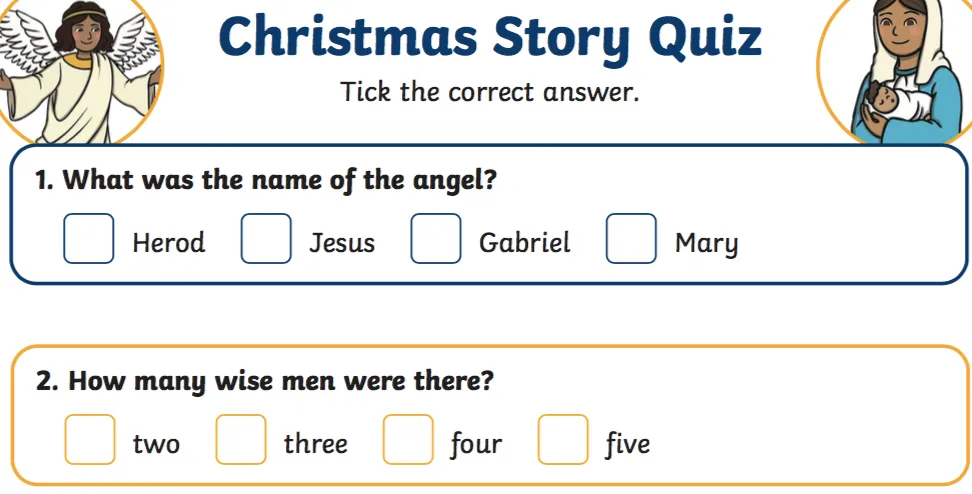This screenshot has width=972, height=494.
Task: Click question 1 about the angel's name
Action: pyautogui.click(x=267, y=181)
